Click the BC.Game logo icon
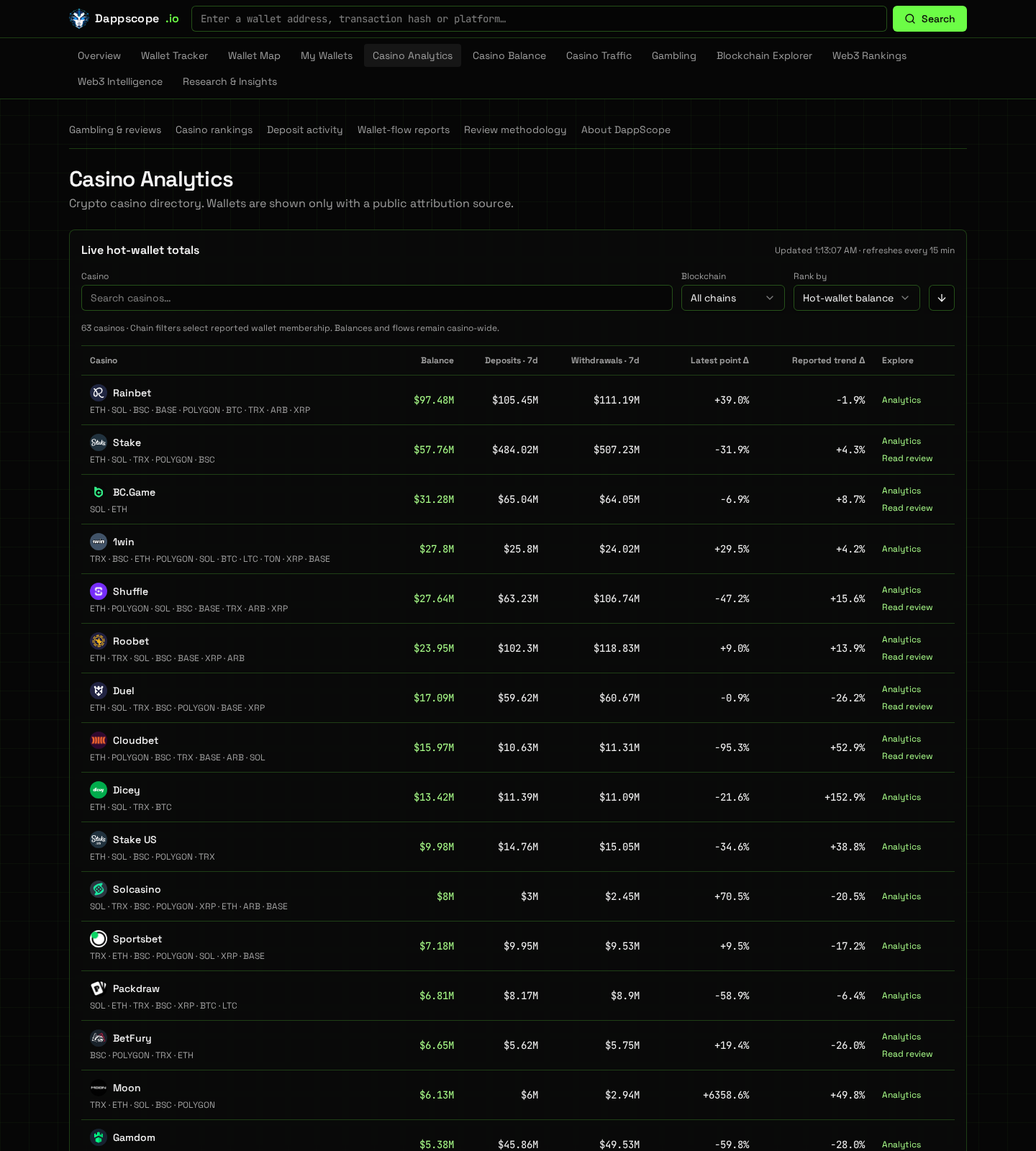1036x1151 pixels. tap(99, 492)
